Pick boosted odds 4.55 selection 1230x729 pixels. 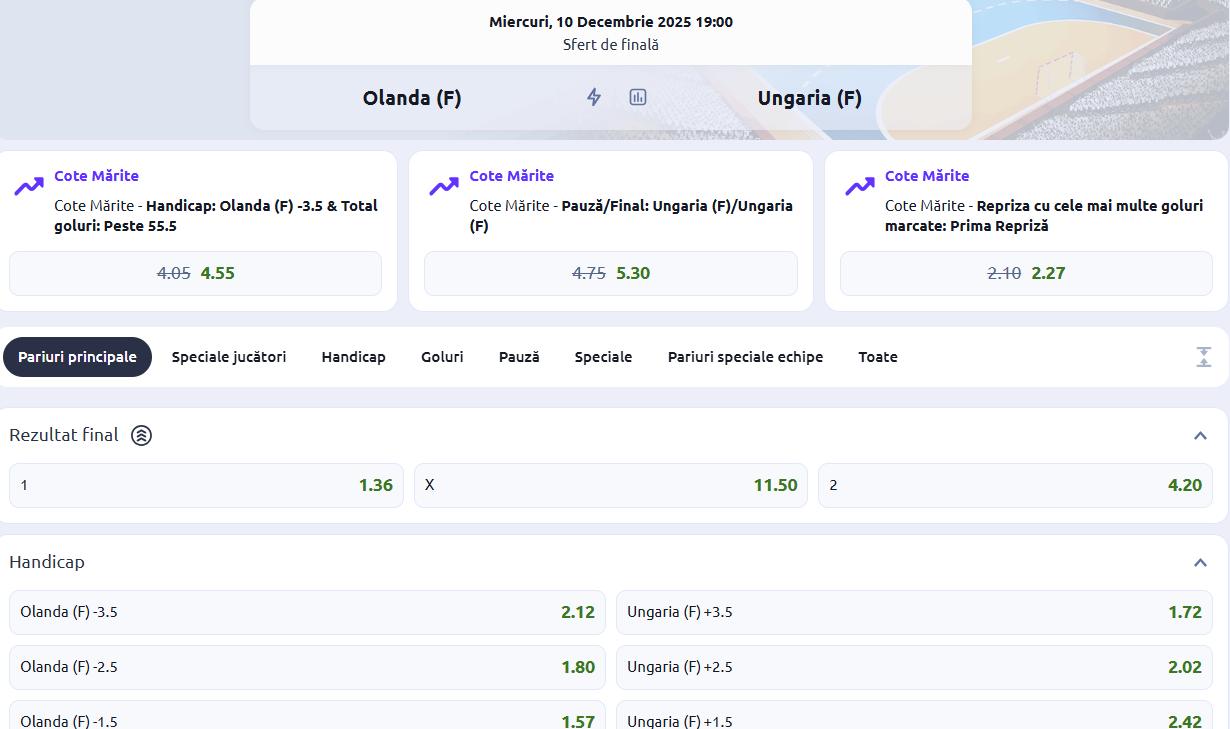(x=195, y=273)
